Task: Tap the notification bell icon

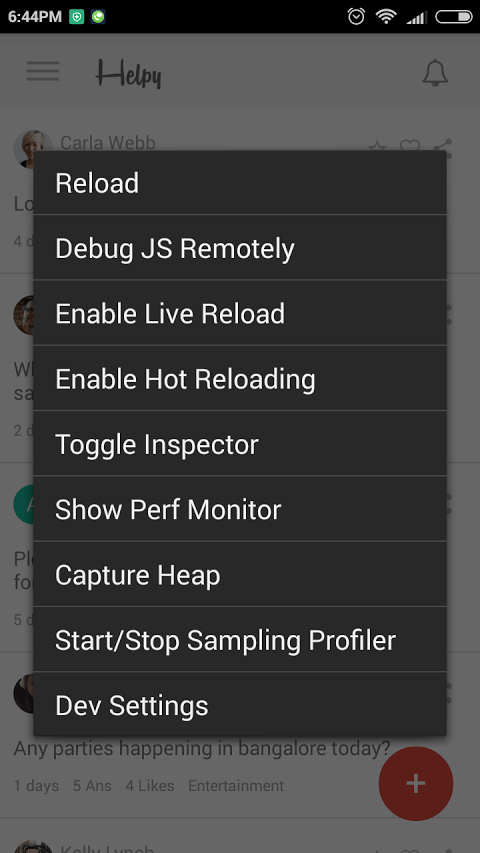Action: pyautogui.click(x=435, y=72)
